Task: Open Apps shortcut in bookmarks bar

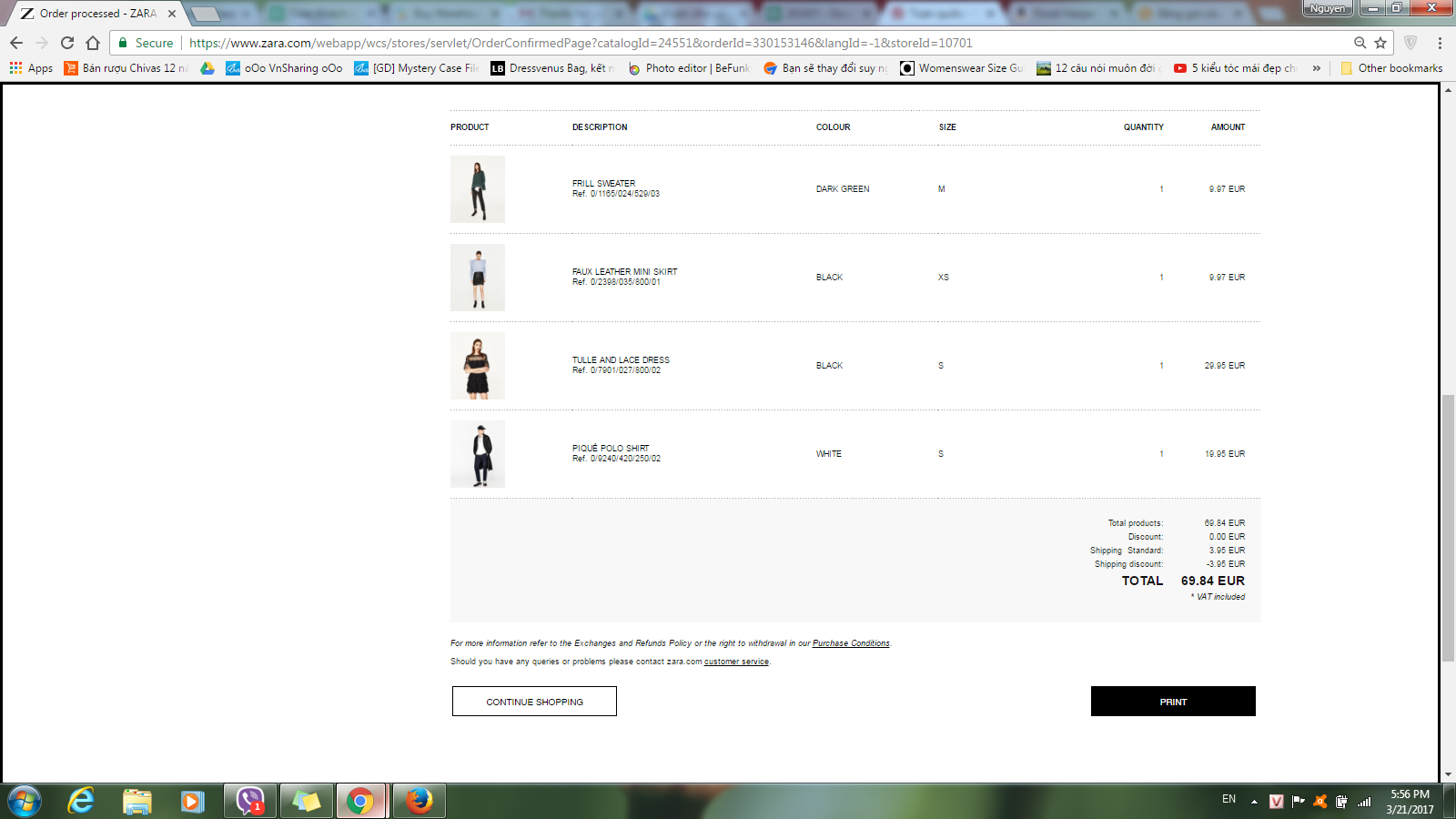Action: [x=31, y=68]
